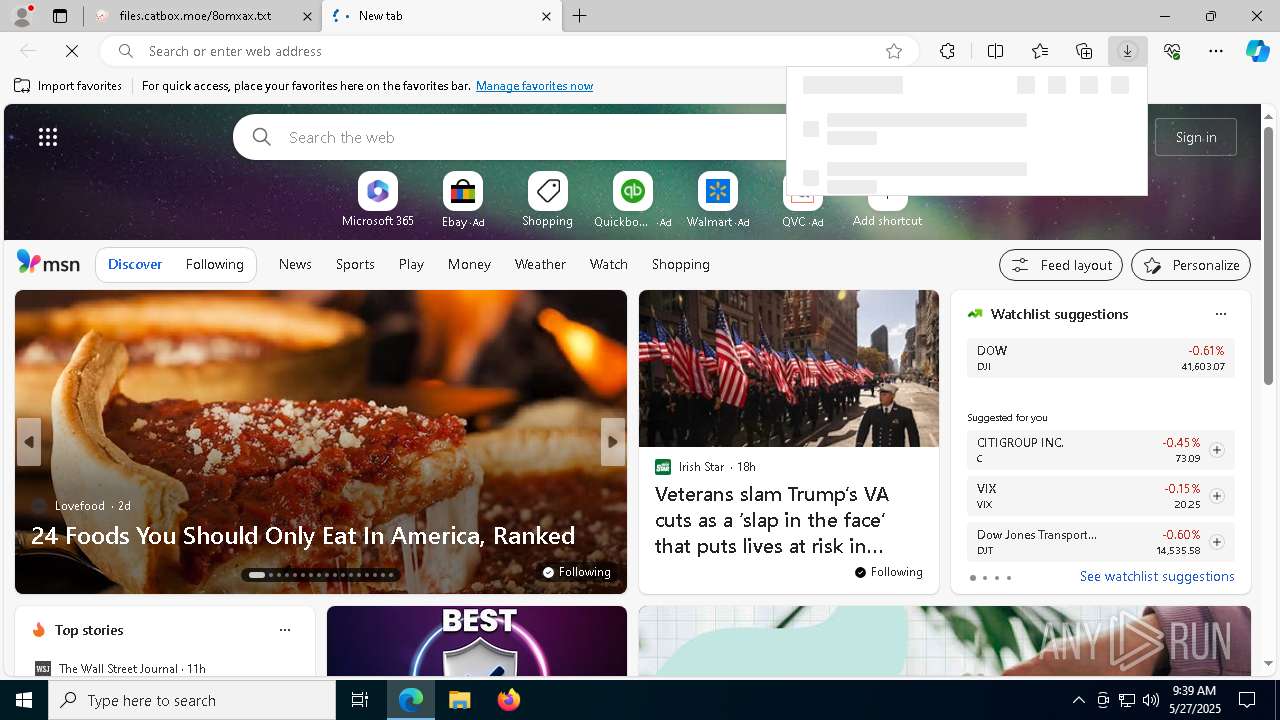
Task: Go to previous carousel slide
Action: click(29, 442)
